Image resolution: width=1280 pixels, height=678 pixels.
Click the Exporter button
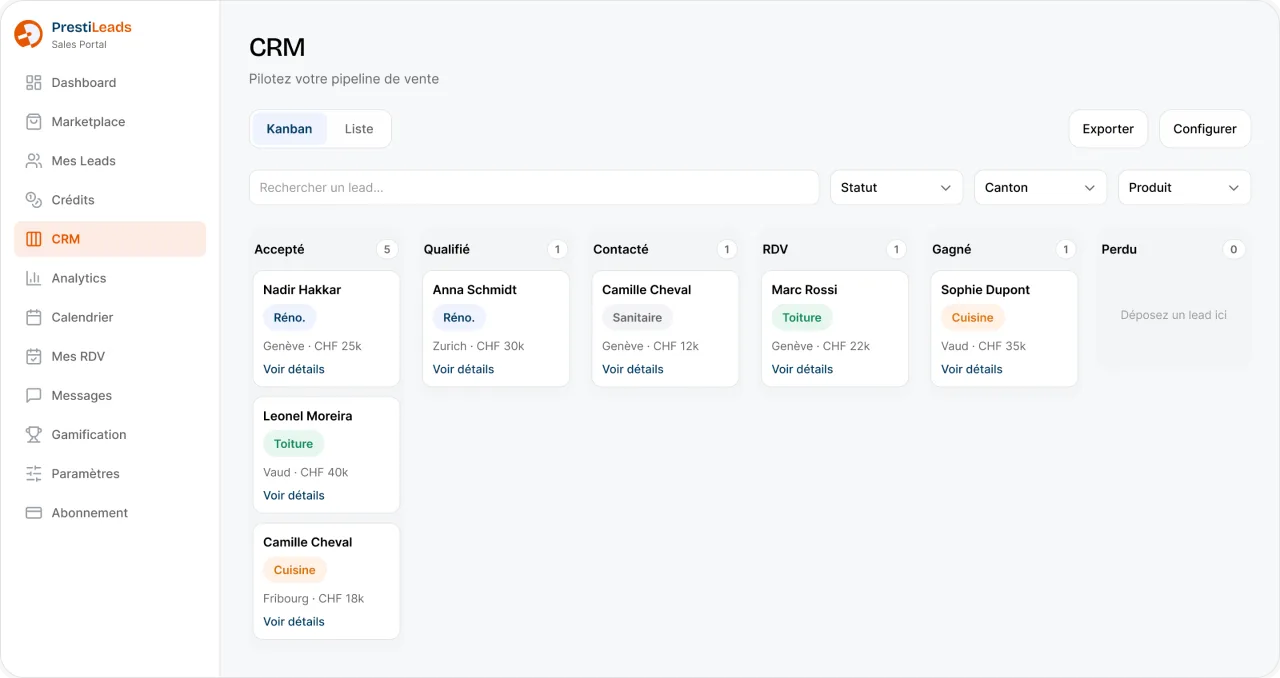[x=1108, y=129]
